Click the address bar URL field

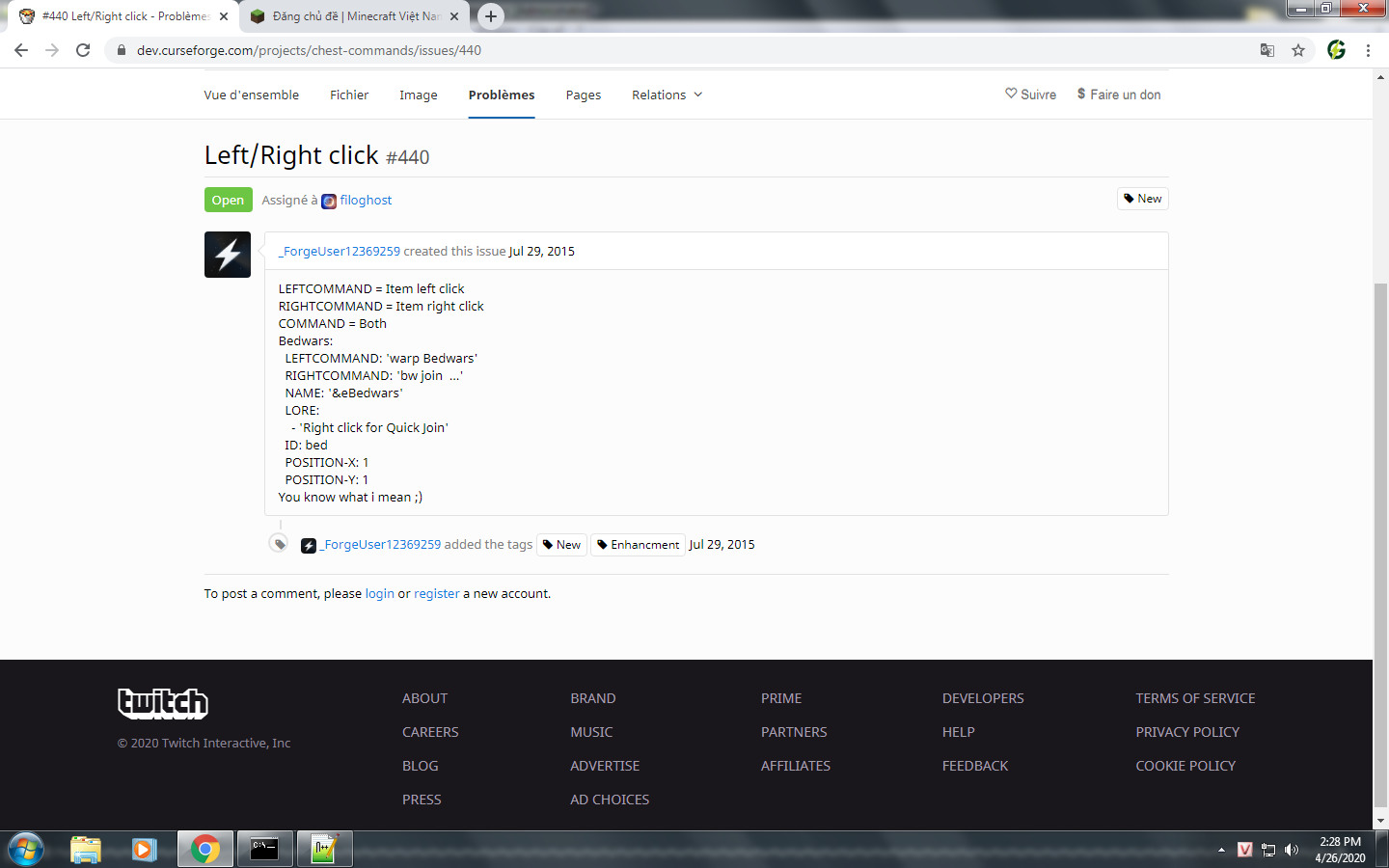[x=675, y=50]
